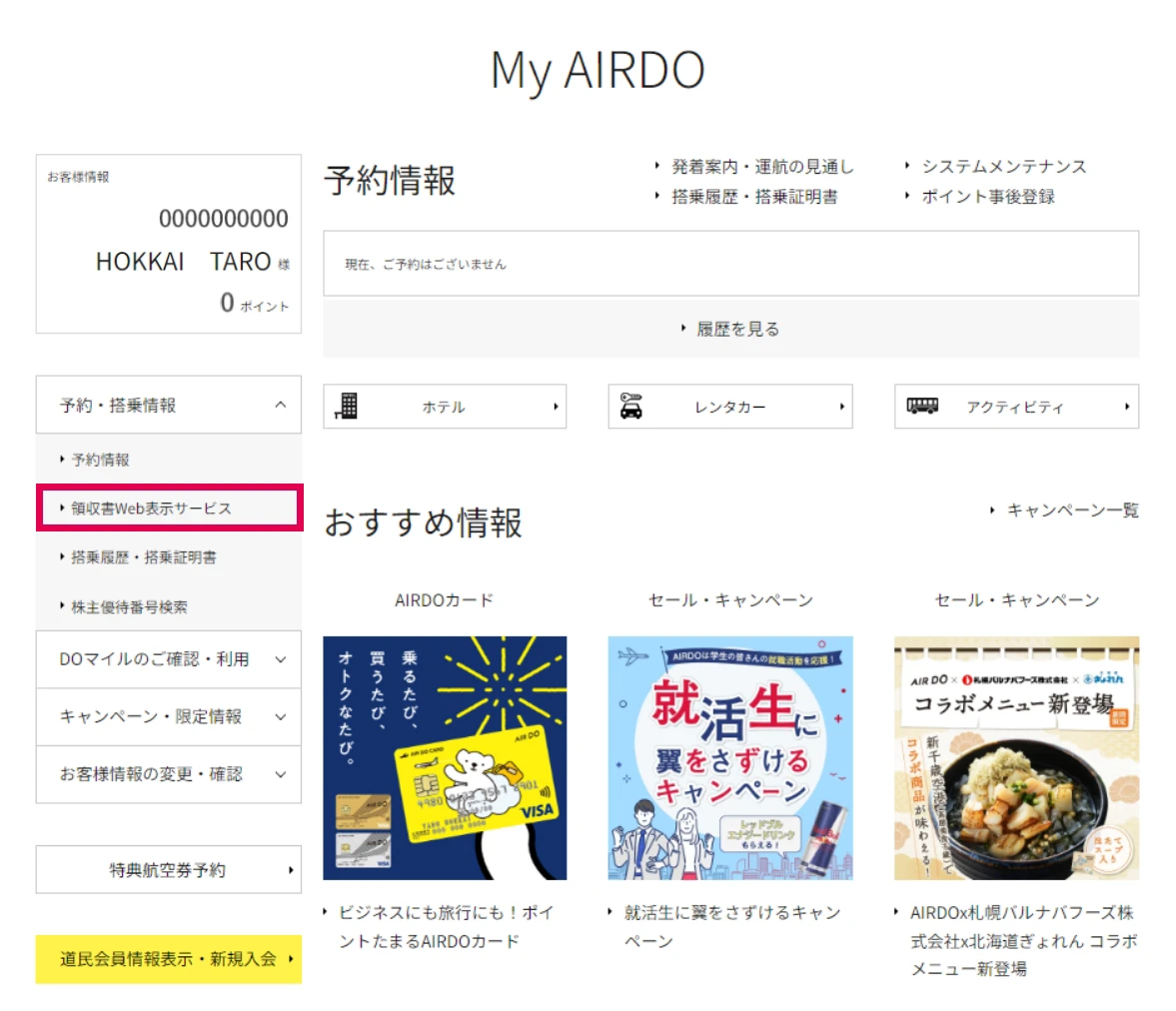Collapse the 予約・搭乗情報 section
This screenshot has width=1176, height=1011.
[169, 405]
